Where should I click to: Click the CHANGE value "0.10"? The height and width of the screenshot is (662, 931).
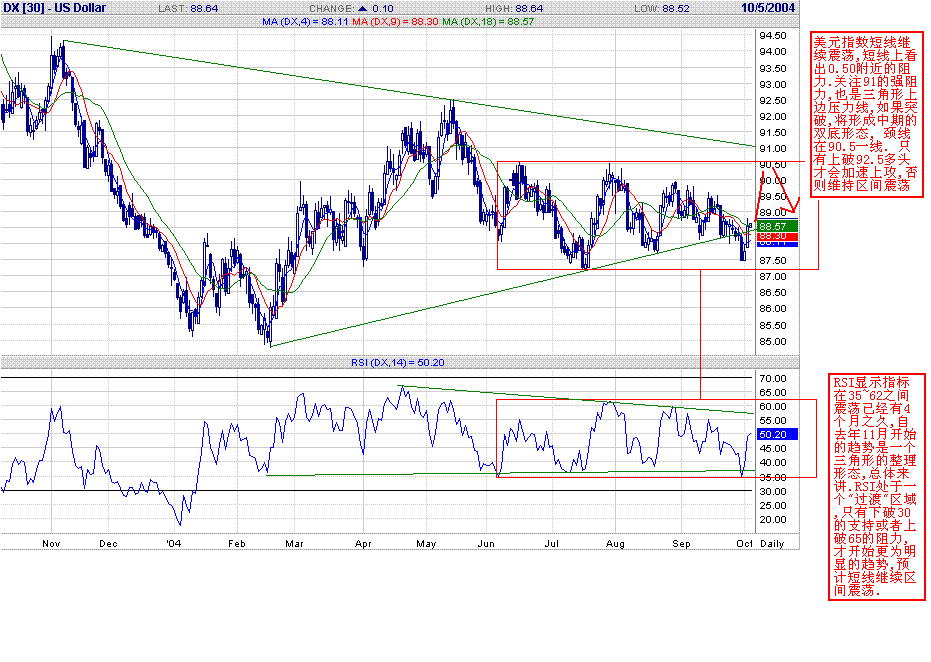(383, 9)
